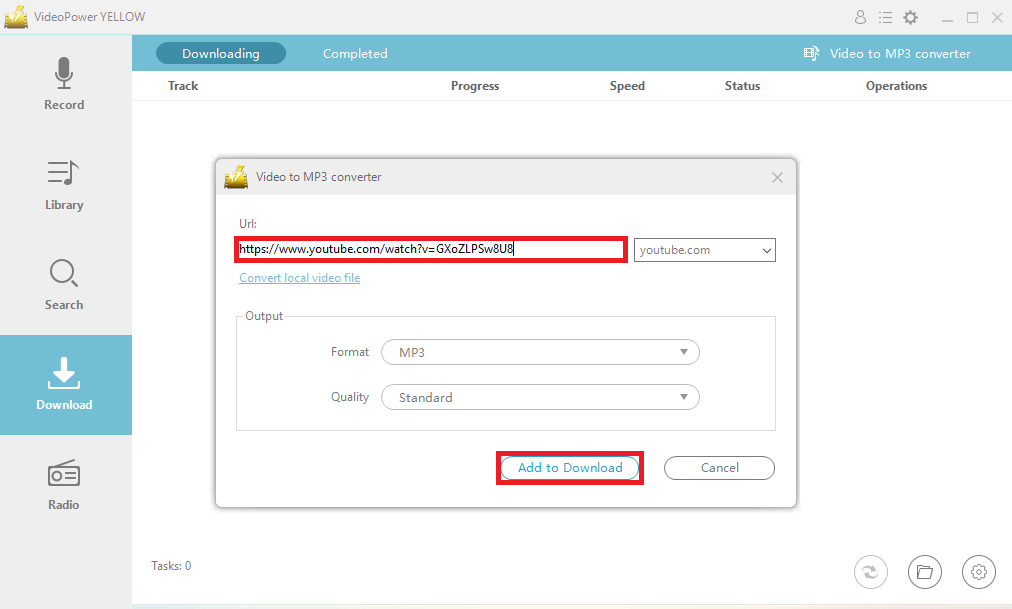1012x609 pixels.
Task: Click the user account icon in the title bar
Action: [x=860, y=17]
